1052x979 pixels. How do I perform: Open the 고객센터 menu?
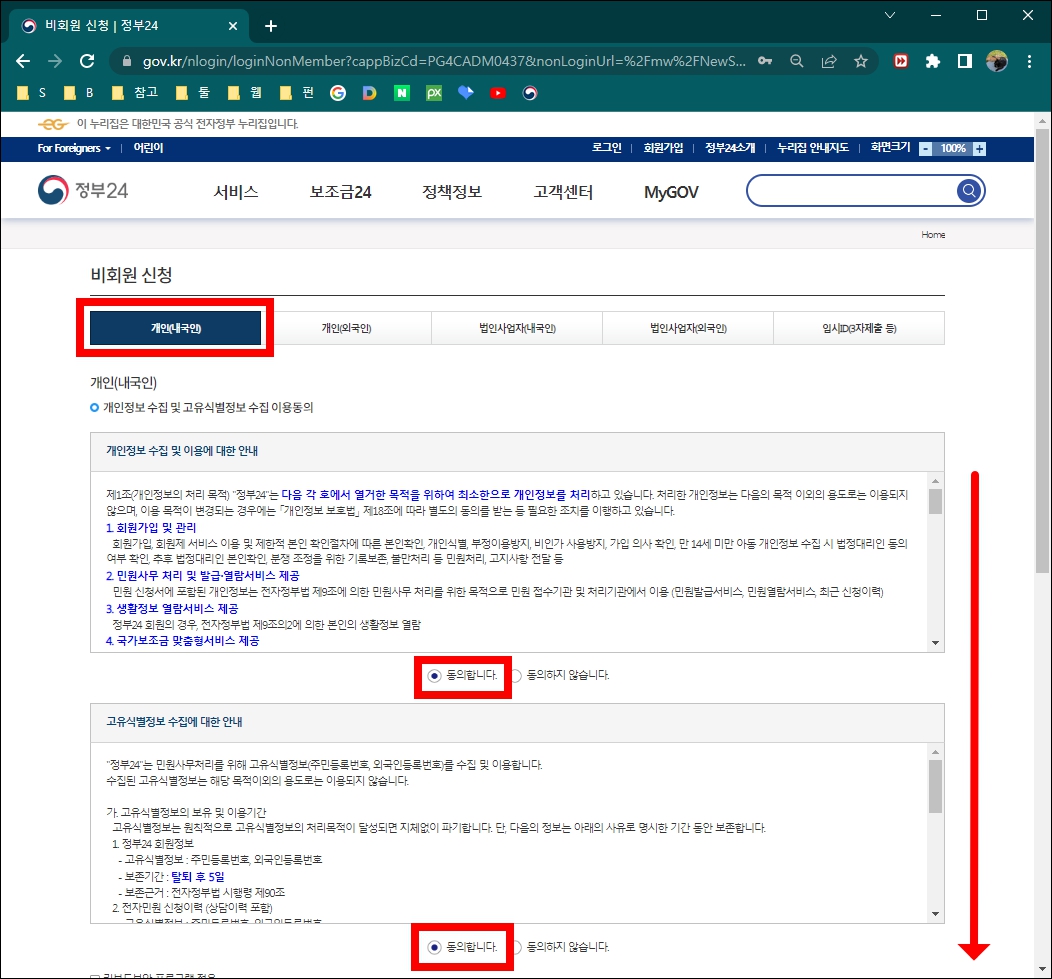coord(561,191)
